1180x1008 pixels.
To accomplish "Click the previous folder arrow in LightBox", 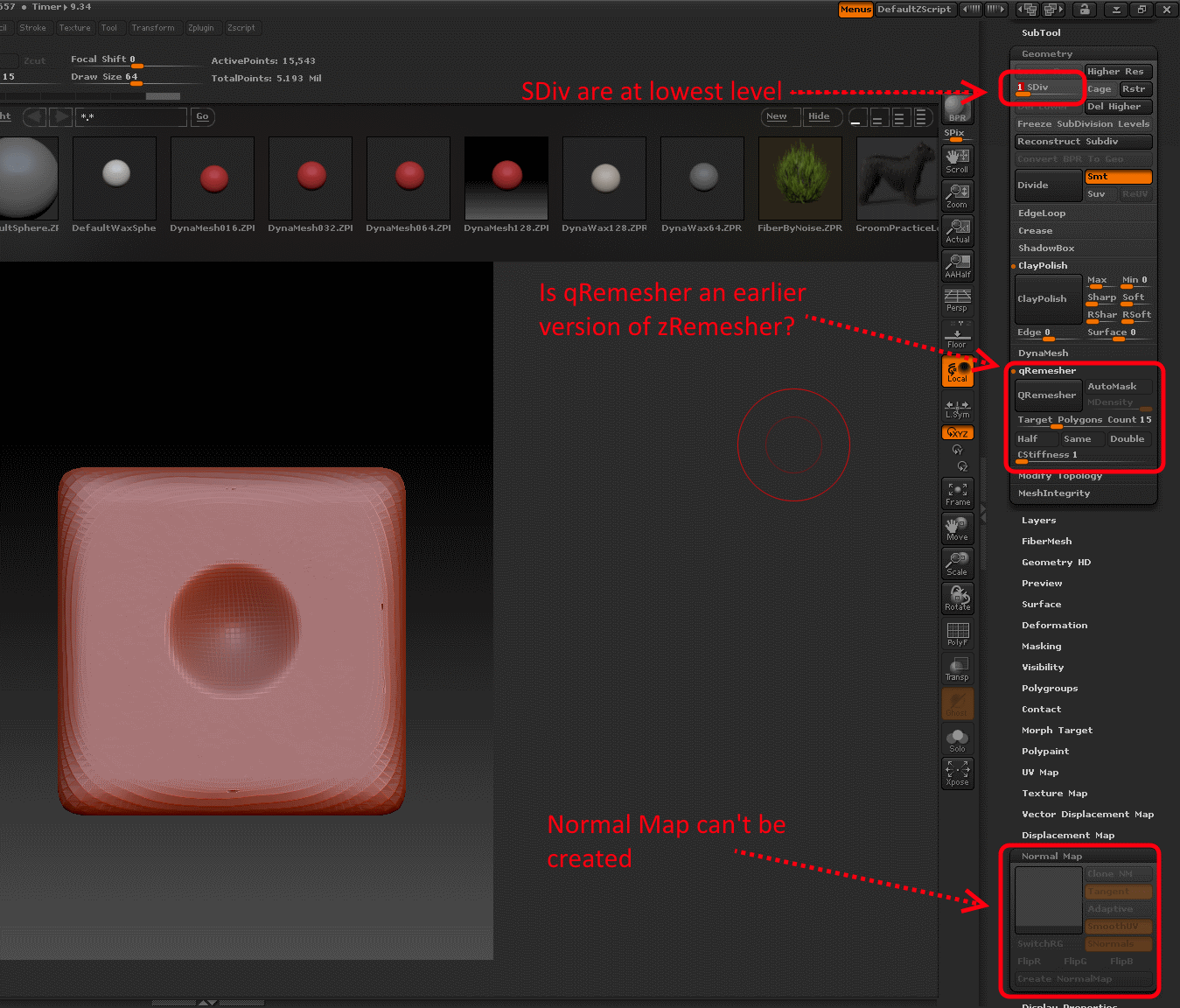I will 35,116.
